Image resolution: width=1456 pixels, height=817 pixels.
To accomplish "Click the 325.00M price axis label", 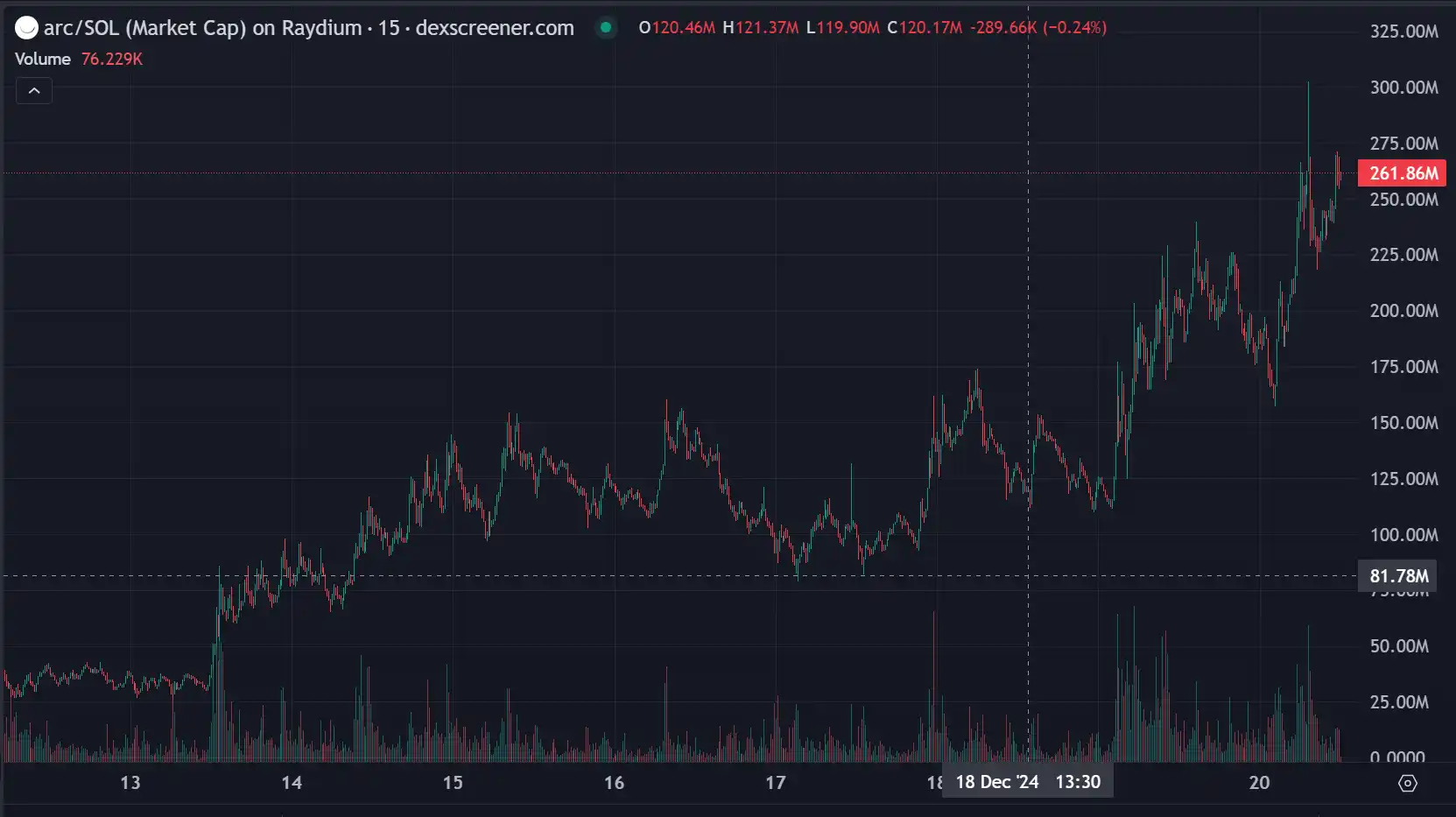I will point(1403,32).
